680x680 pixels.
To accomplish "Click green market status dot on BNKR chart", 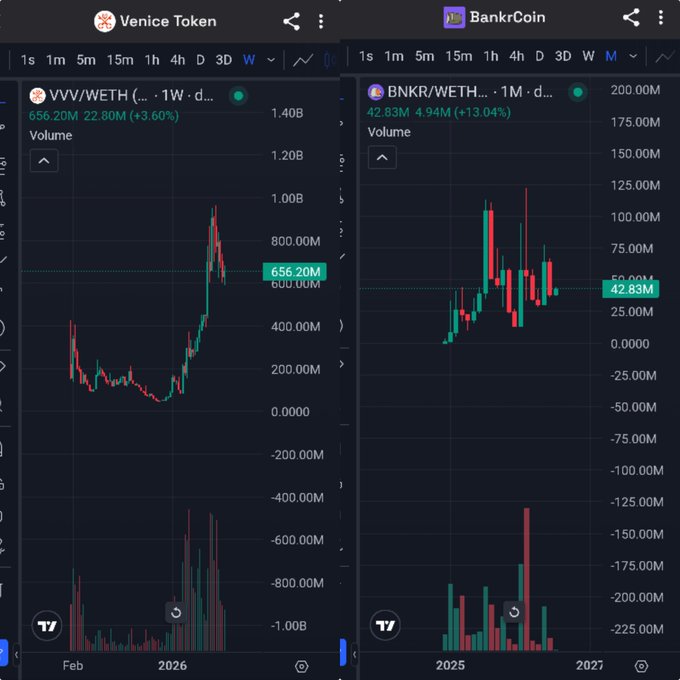I will pos(578,92).
